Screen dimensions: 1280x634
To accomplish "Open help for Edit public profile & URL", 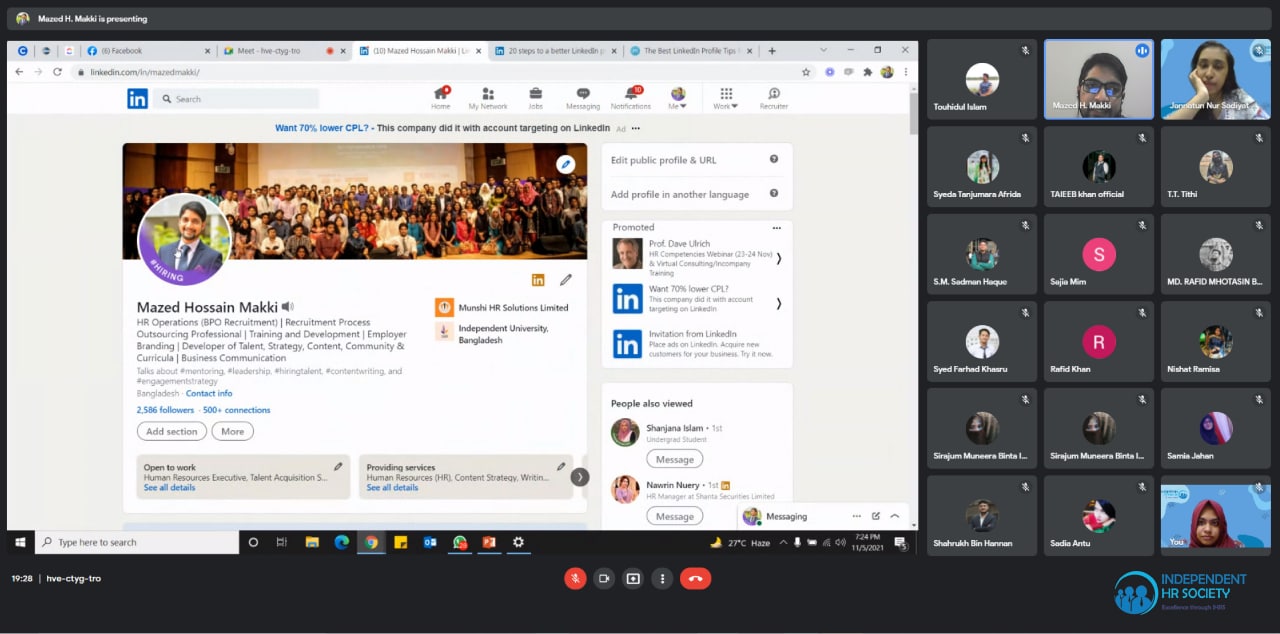I will pyautogui.click(x=774, y=160).
